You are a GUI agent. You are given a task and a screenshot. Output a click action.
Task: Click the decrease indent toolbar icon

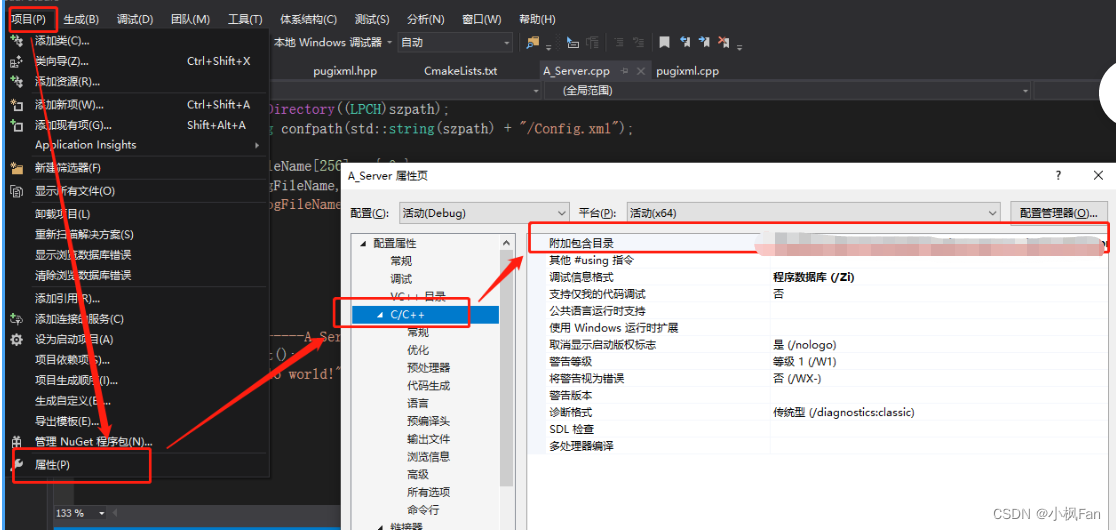(618, 43)
